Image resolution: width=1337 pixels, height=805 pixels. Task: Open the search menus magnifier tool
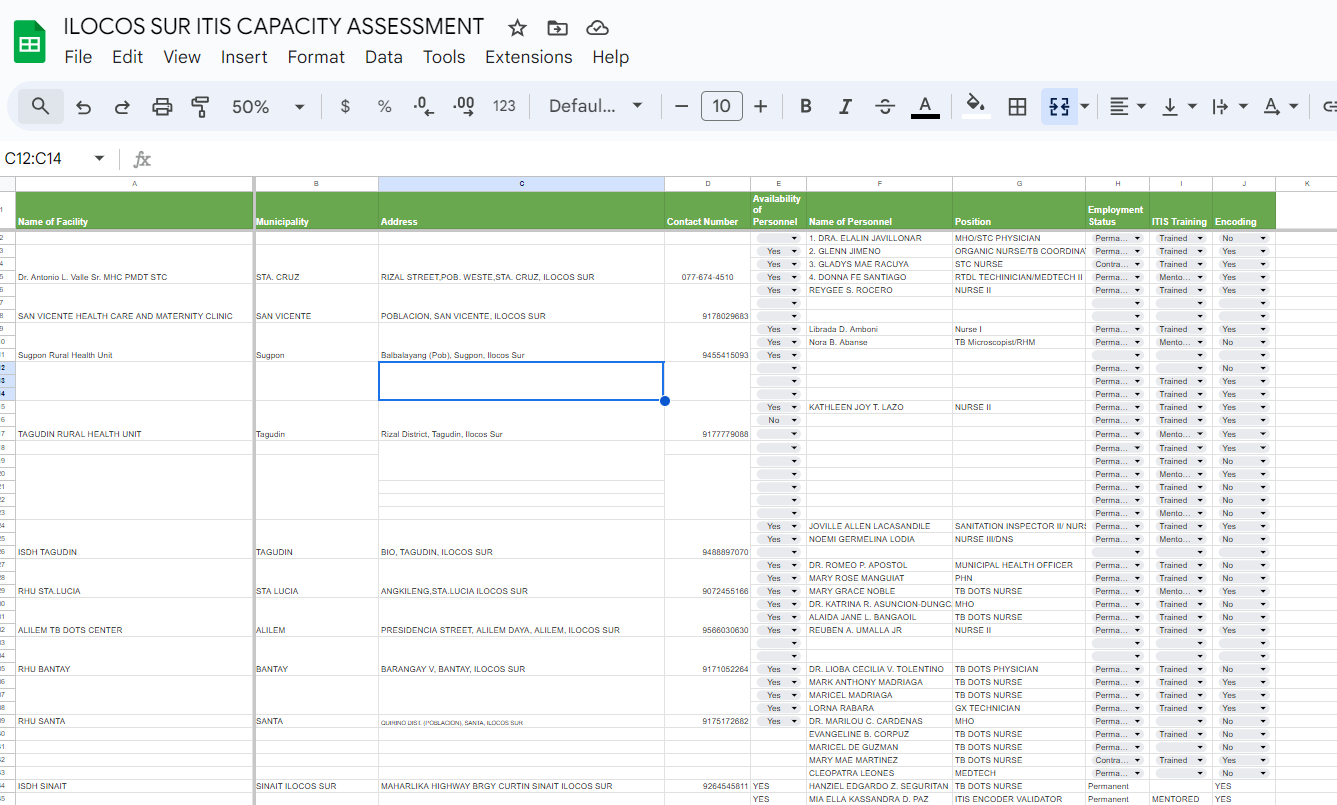coord(40,106)
